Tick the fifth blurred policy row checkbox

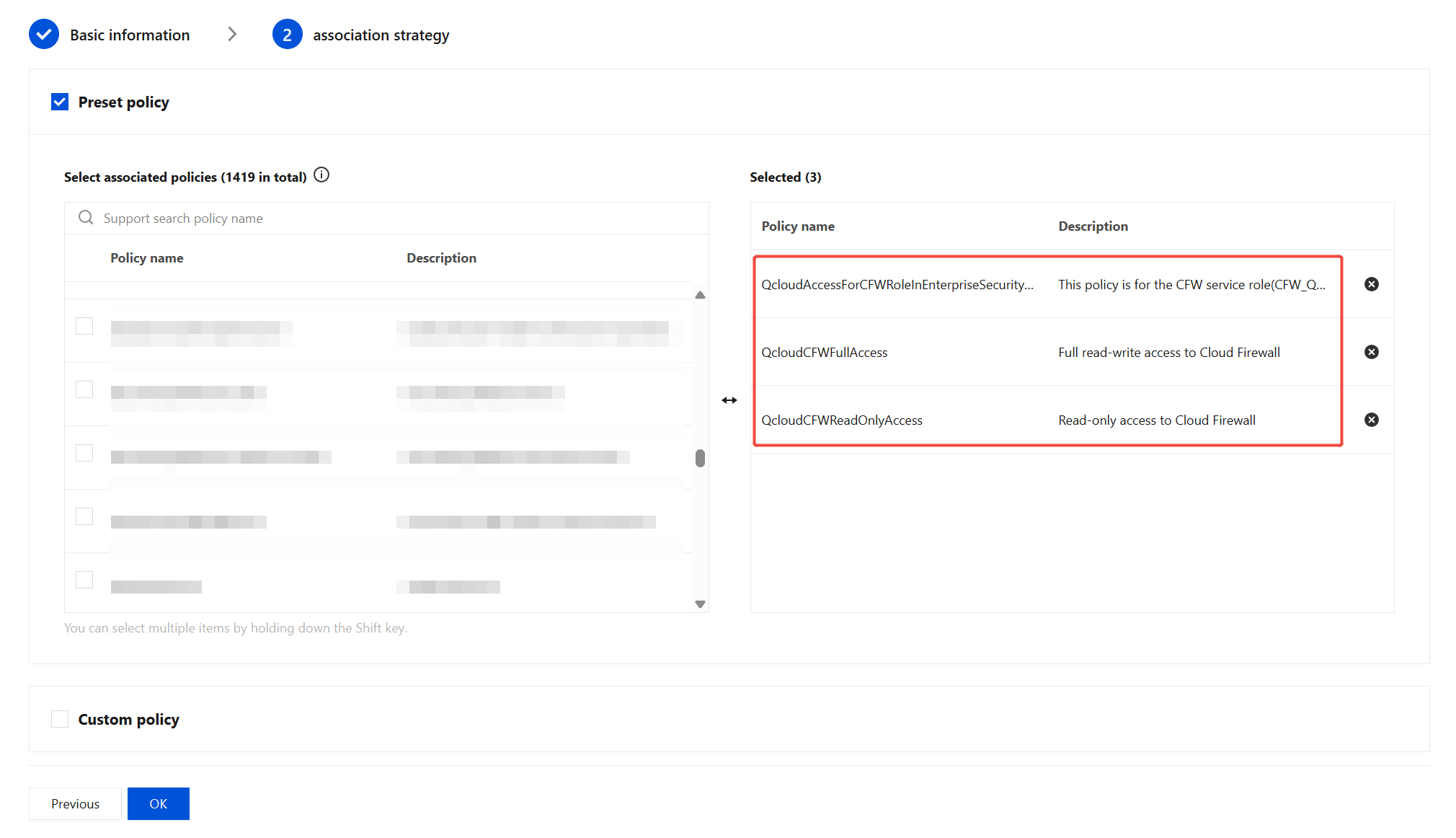[84, 580]
